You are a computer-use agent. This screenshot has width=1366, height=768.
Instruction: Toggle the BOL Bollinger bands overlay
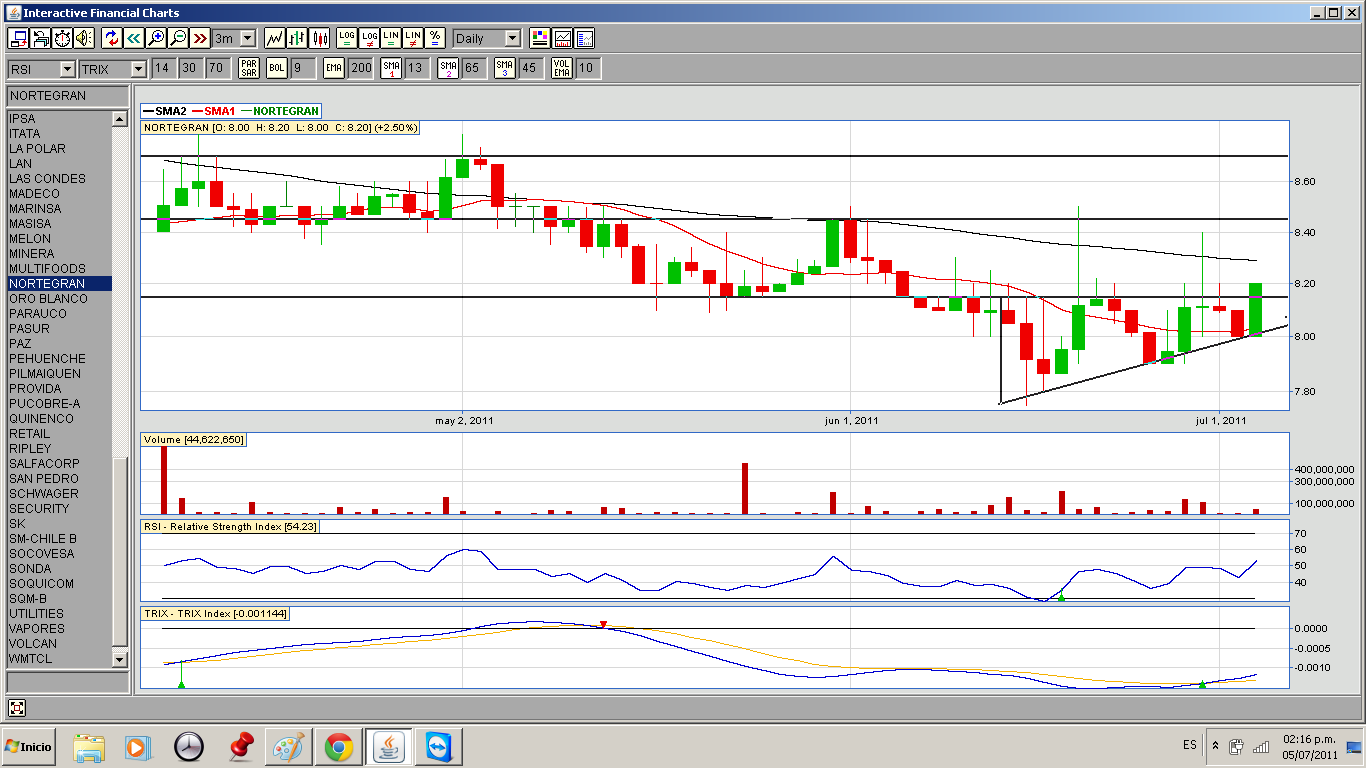tap(276, 68)
